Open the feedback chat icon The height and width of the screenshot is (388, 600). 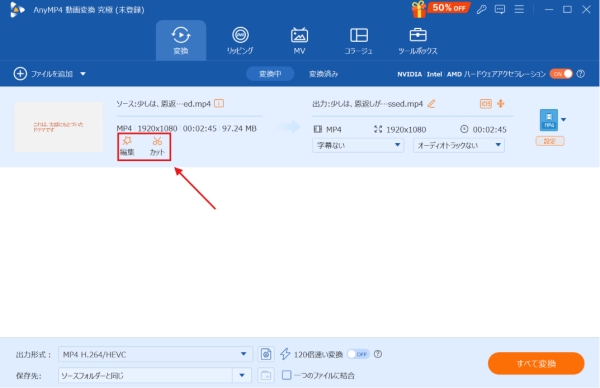(500, 9)
